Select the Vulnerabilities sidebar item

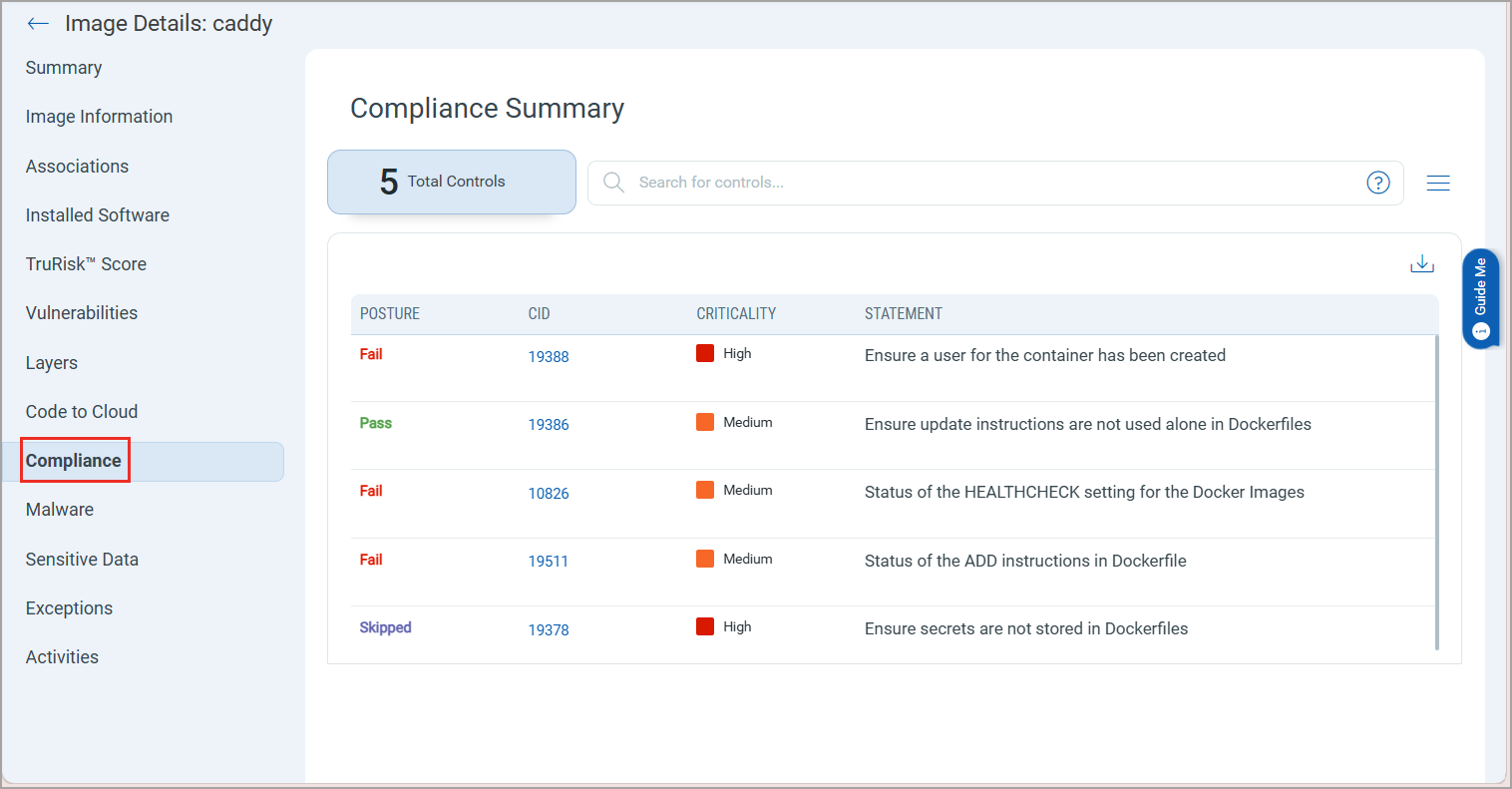(x=82, y=313)
